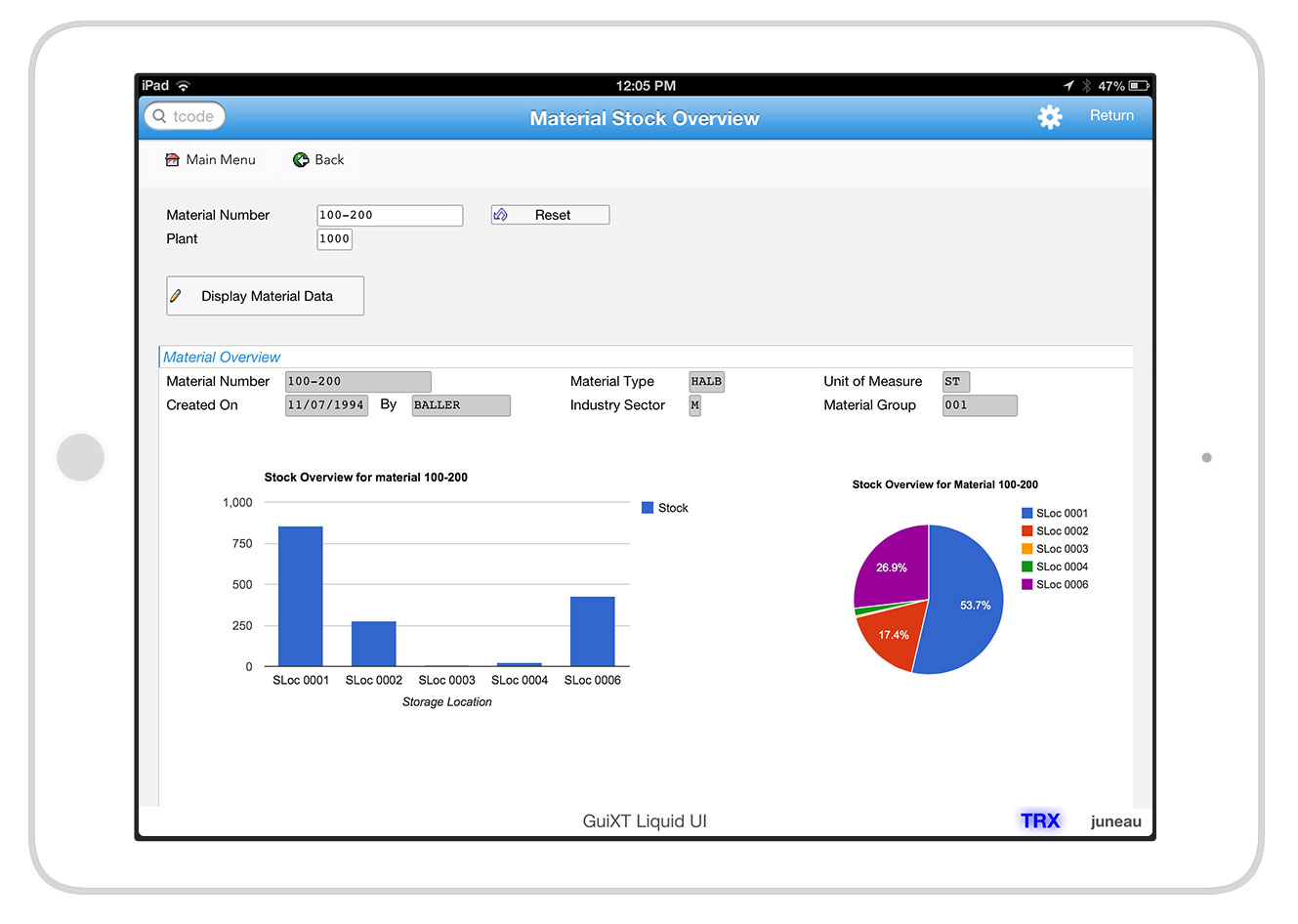This screenshot has width=1298, height=924.
Task: Click the purple SLoc 0006 legend swatch
Action: coord(1026,585)
